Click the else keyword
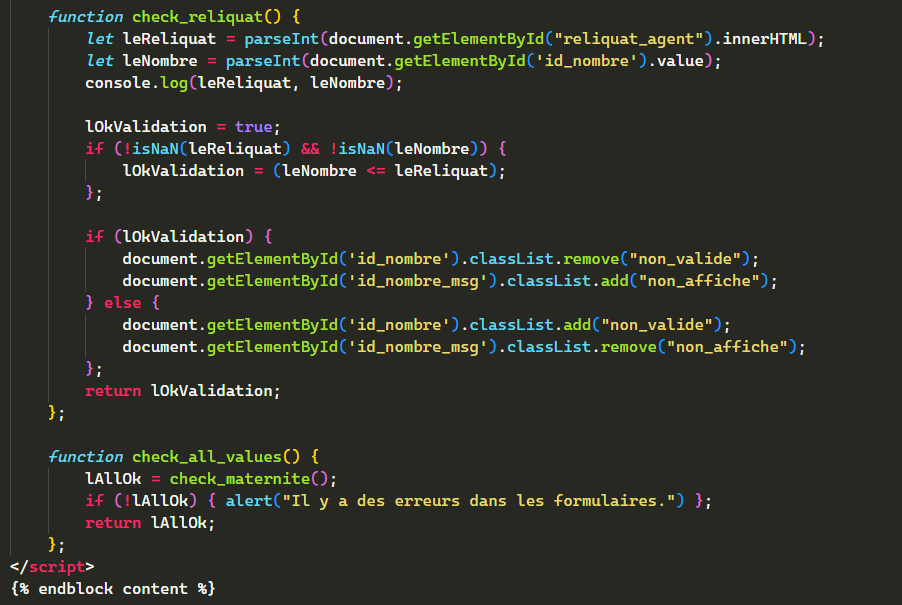The image size is (902, 605). pos(123,302)
